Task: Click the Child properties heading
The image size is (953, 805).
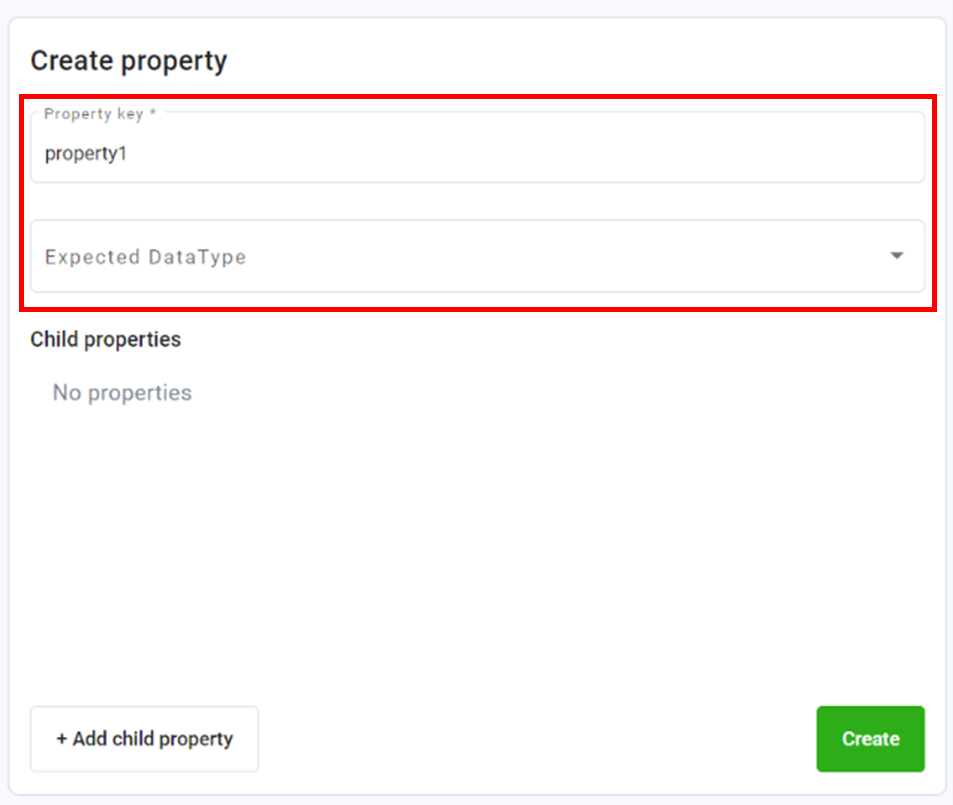Action: [x=104, y=340]
